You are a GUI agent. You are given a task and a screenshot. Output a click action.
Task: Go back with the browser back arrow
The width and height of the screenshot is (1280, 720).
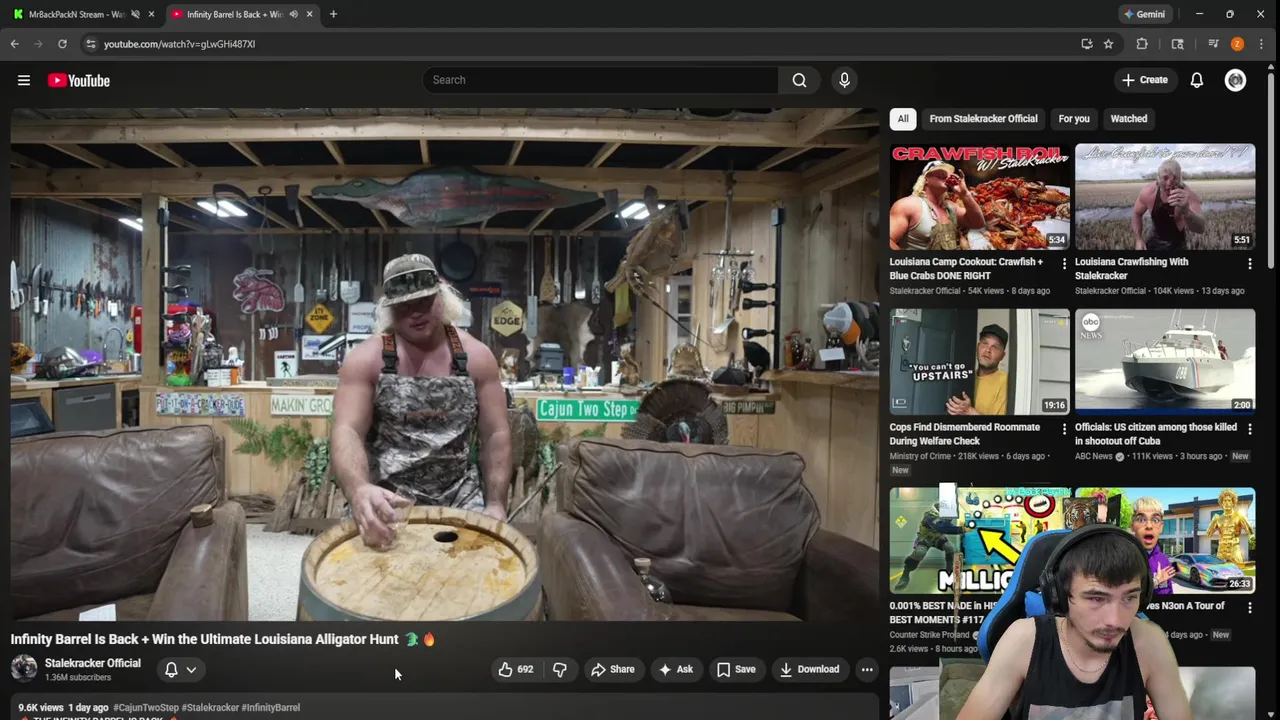[x=15, y=44]
